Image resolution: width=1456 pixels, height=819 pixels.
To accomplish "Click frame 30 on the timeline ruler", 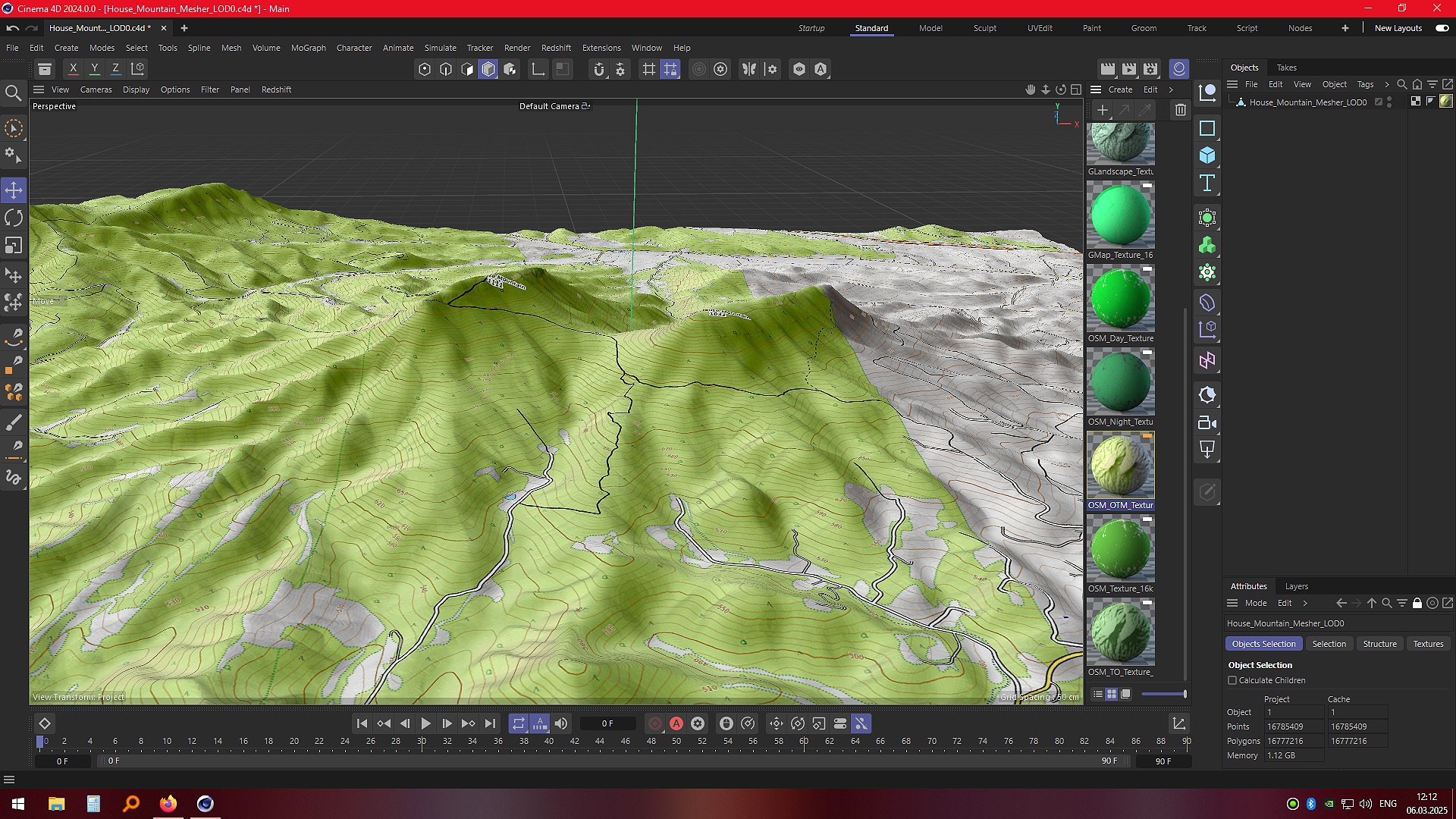I will (x=422, y=741).
